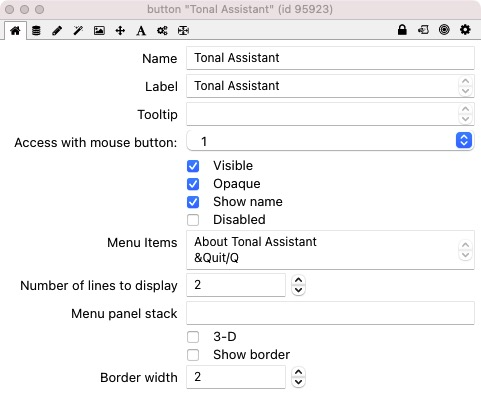Click About Tonal Assistant menu item line
The width and height of the screenshot is (481, 399).
[255, 242]
